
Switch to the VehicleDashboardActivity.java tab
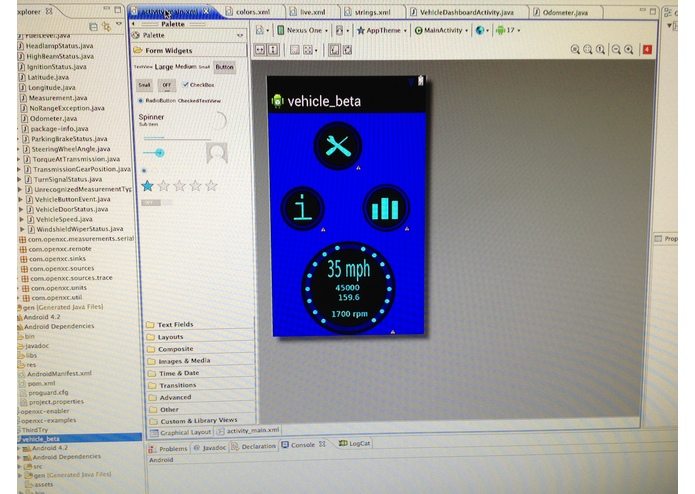pos(466,12)
